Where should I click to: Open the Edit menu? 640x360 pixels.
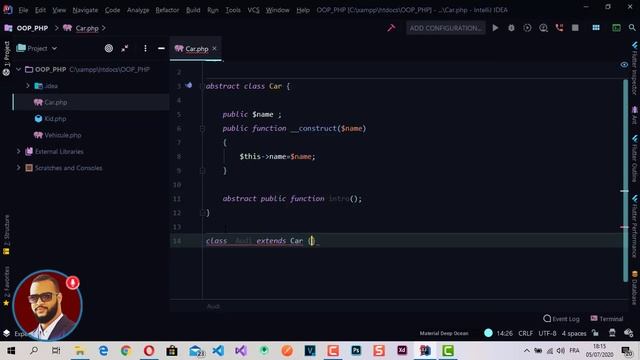point(40,10)
